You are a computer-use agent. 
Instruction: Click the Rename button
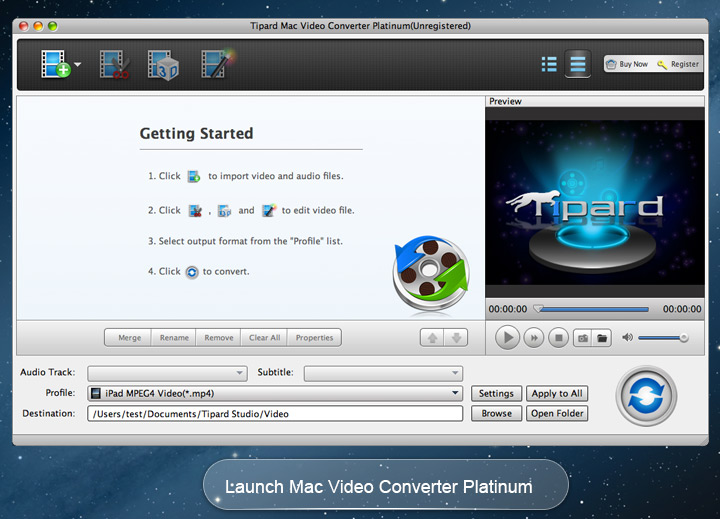[x=174, y=338]
